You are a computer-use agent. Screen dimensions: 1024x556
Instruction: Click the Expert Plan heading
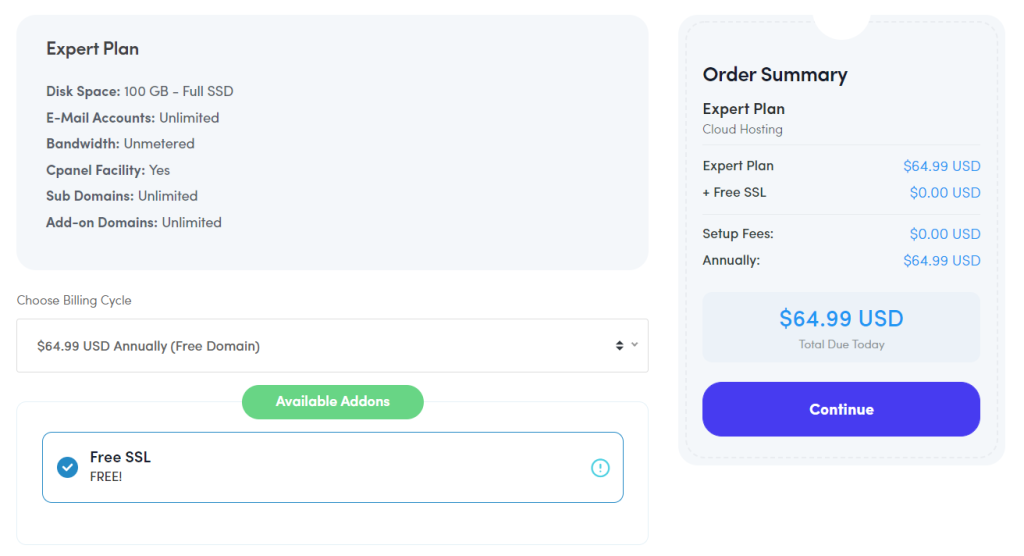point(92,49)
